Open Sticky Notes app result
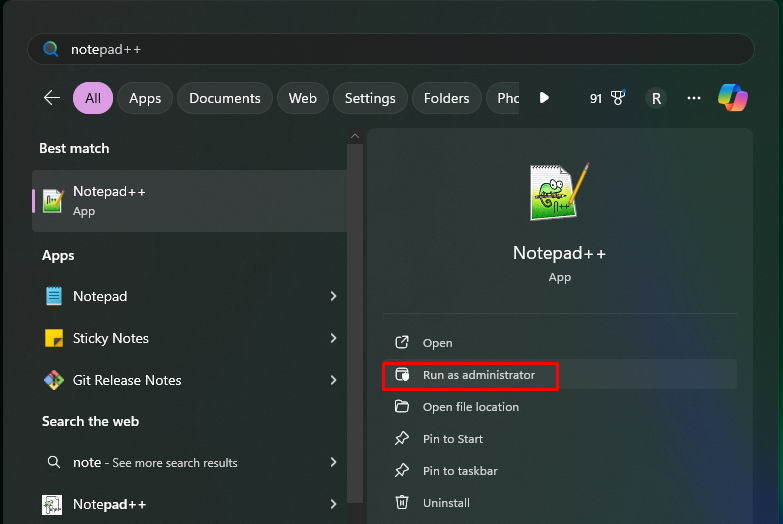This screenshot has width=783, height=524. point(110,338)
